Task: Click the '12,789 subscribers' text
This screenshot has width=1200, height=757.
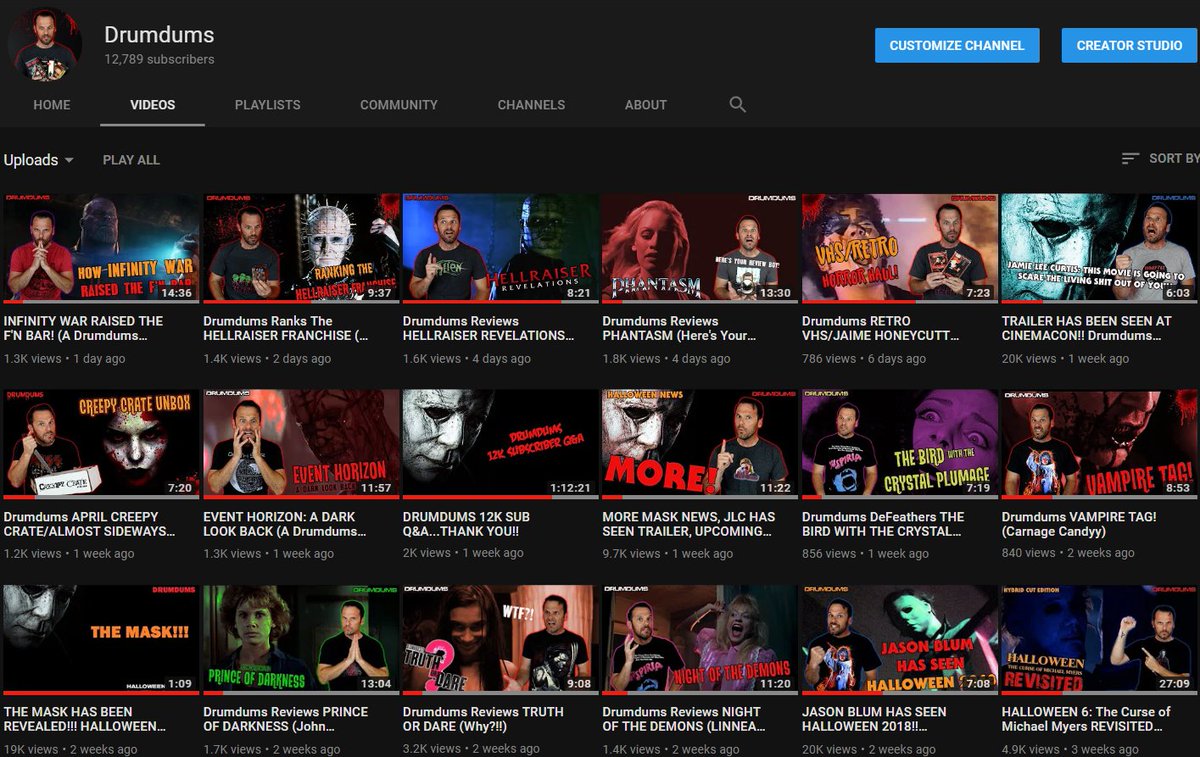Action: point(159,60)
